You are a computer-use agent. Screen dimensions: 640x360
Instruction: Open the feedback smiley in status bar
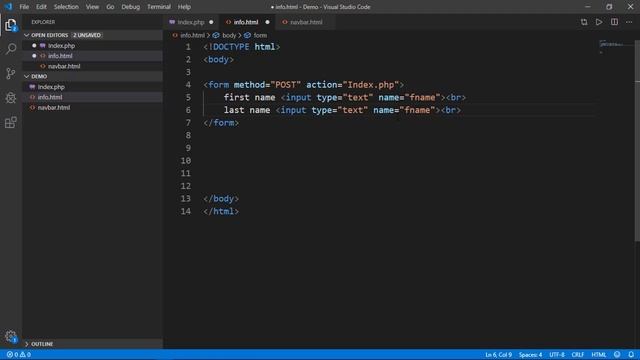(x=617, y=355)
